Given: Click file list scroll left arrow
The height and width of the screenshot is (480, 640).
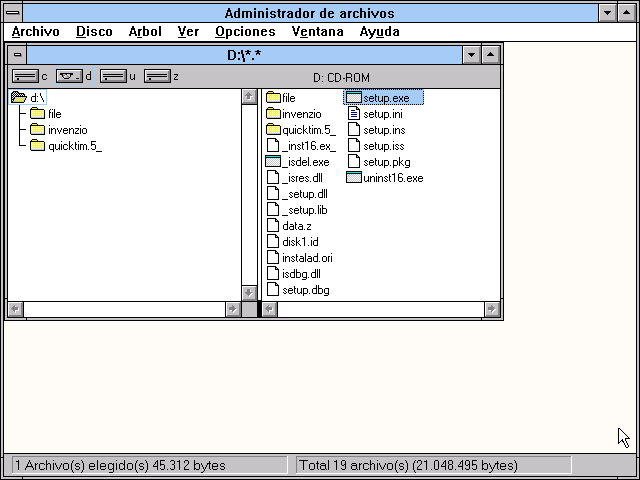Looking at the screenshot, I should pyautogui.click(x=269, y=309).
